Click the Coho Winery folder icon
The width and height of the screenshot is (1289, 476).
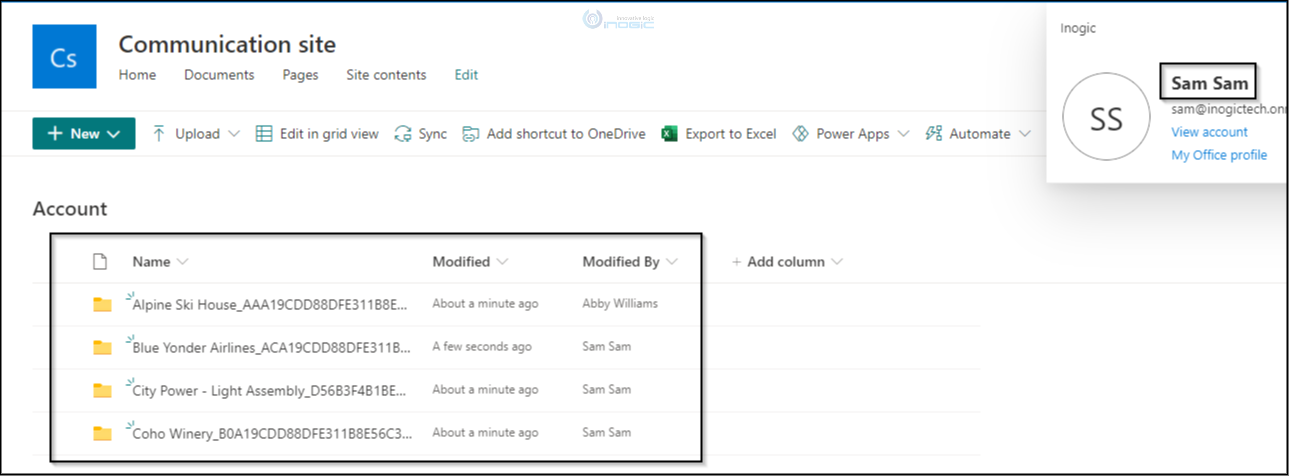point(102,433)
